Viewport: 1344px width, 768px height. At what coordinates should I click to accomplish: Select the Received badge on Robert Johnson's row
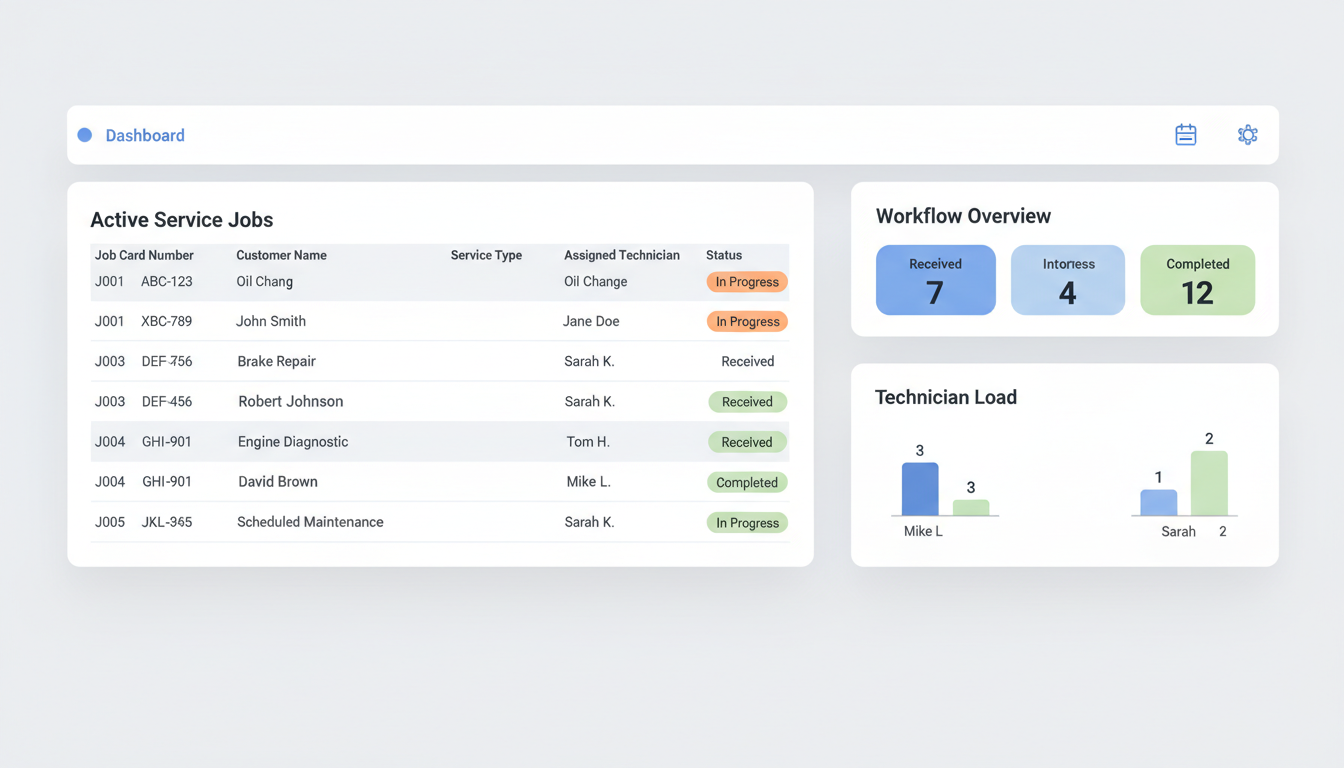click(747, 401)
